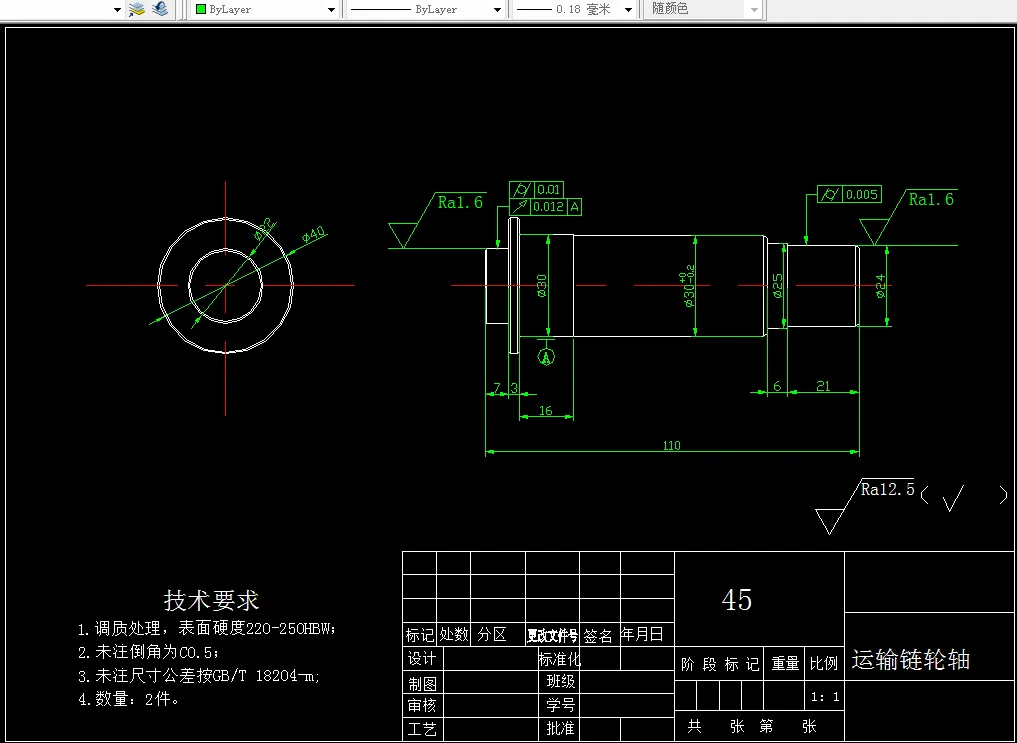
Task: Select the 0.01 tolerance frame
Action: click(x=536, y=190)
